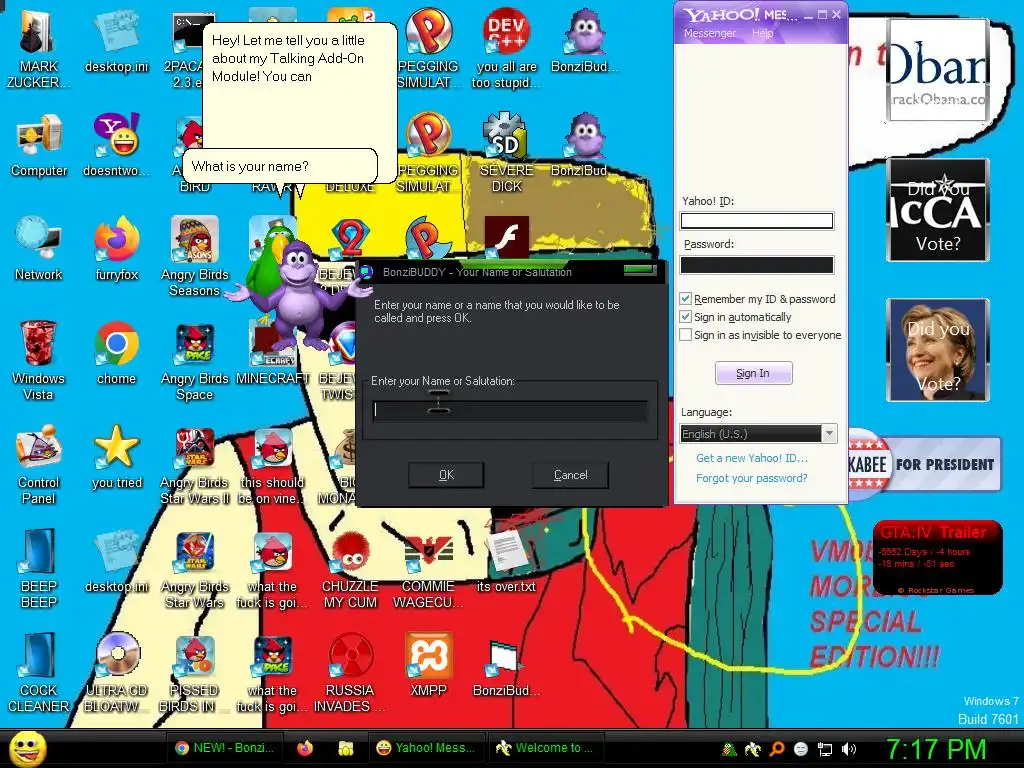Launch Angry Birds Star Wars II shortcut
The height and width of the screenshot is (768, 1024).
pyautogui.click(x=195, y=464)
